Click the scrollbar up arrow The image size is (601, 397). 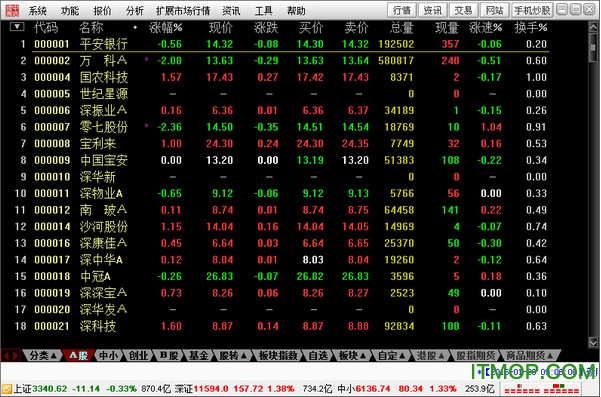[x=593, y=26]
